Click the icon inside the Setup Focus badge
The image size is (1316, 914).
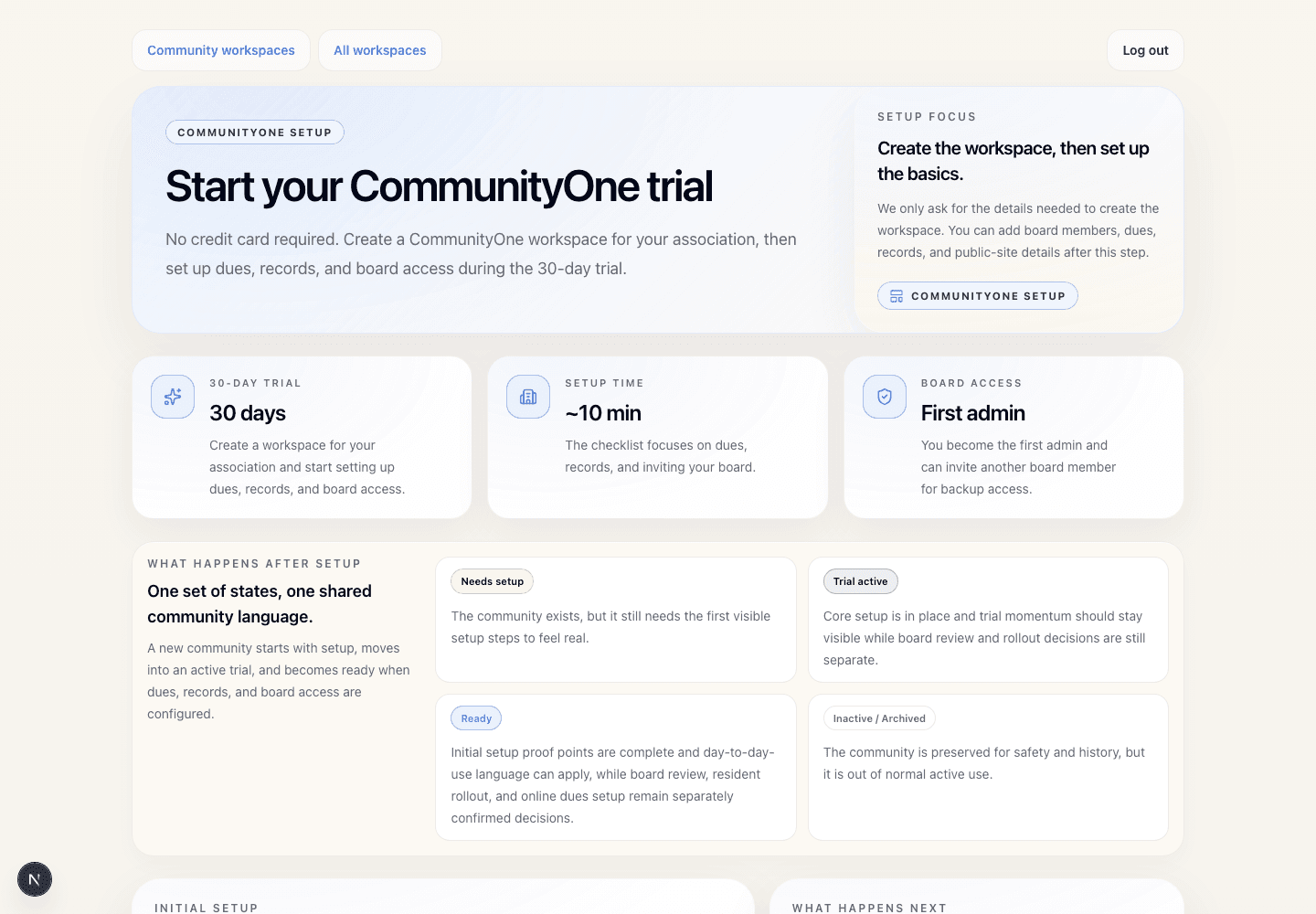897,296
